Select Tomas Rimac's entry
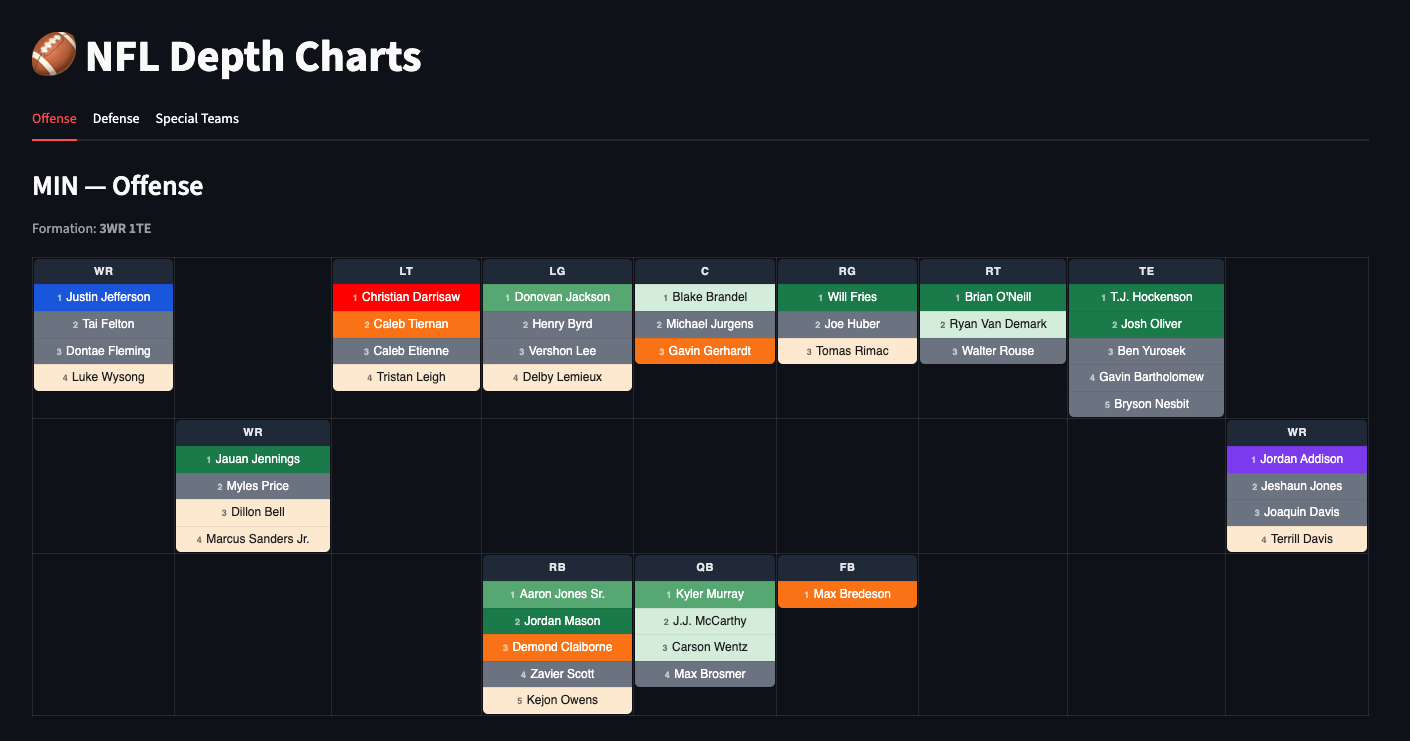The image size is (1410, 741). pyautogui.click(x=847, y=351)
